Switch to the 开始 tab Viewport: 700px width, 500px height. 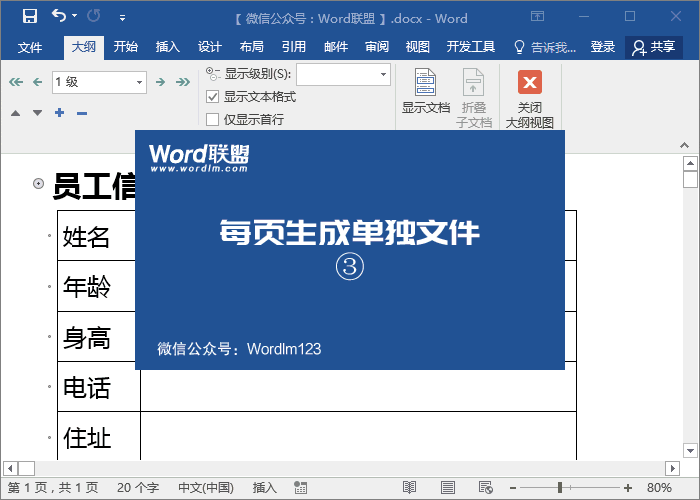tap(125, 47)
